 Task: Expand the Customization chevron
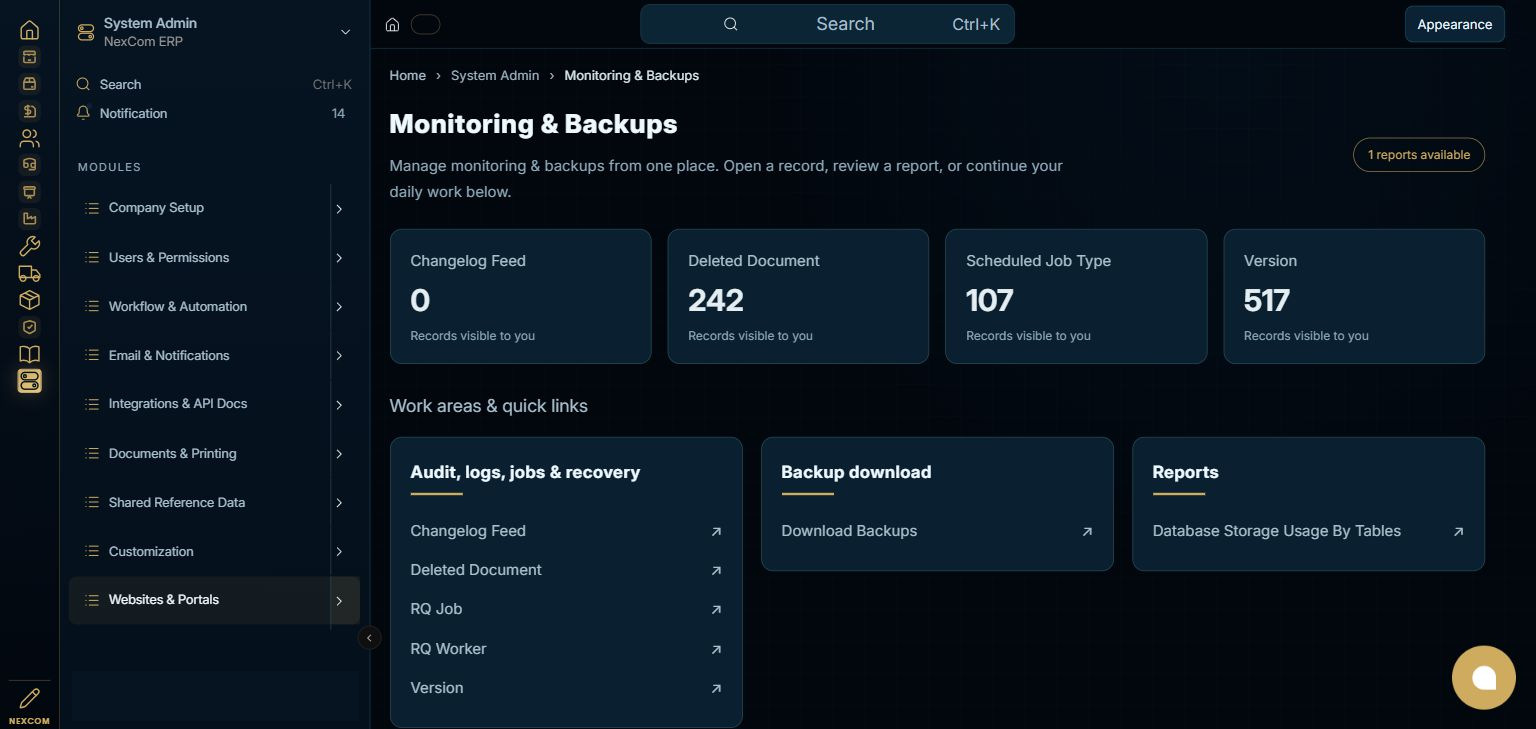339,552
